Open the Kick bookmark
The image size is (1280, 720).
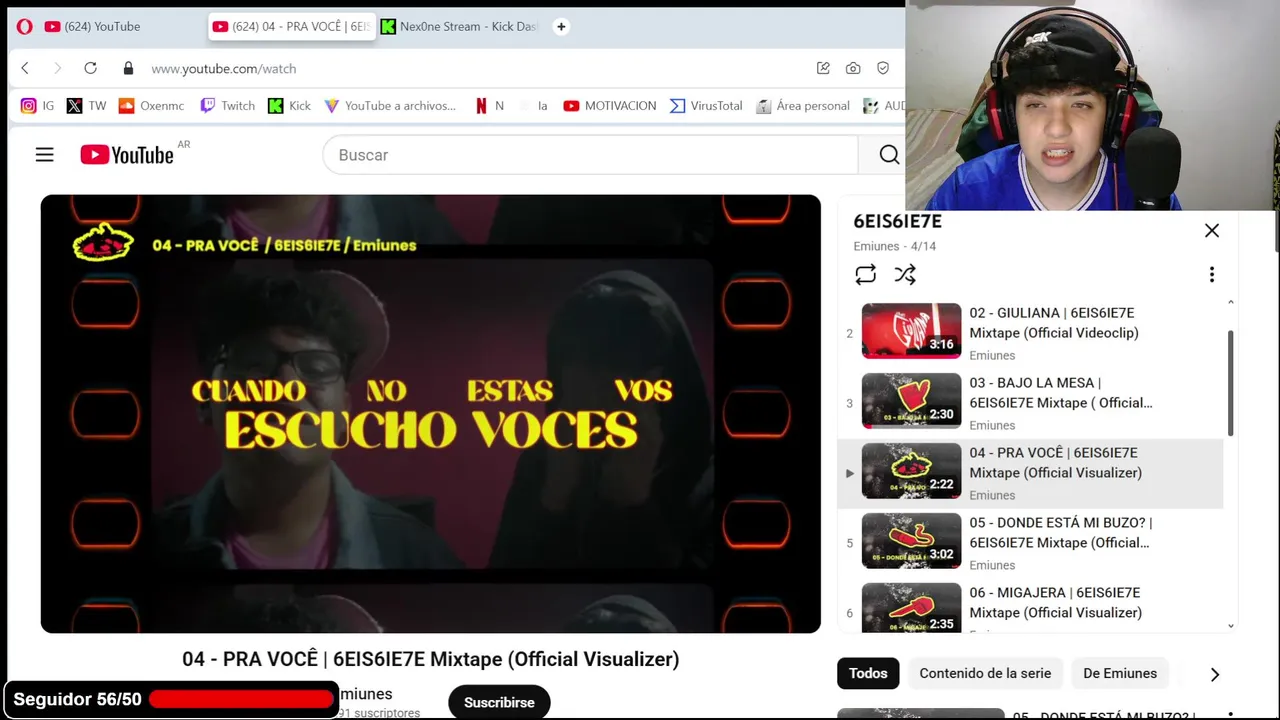pyautogui.click(x=290, y=105)
